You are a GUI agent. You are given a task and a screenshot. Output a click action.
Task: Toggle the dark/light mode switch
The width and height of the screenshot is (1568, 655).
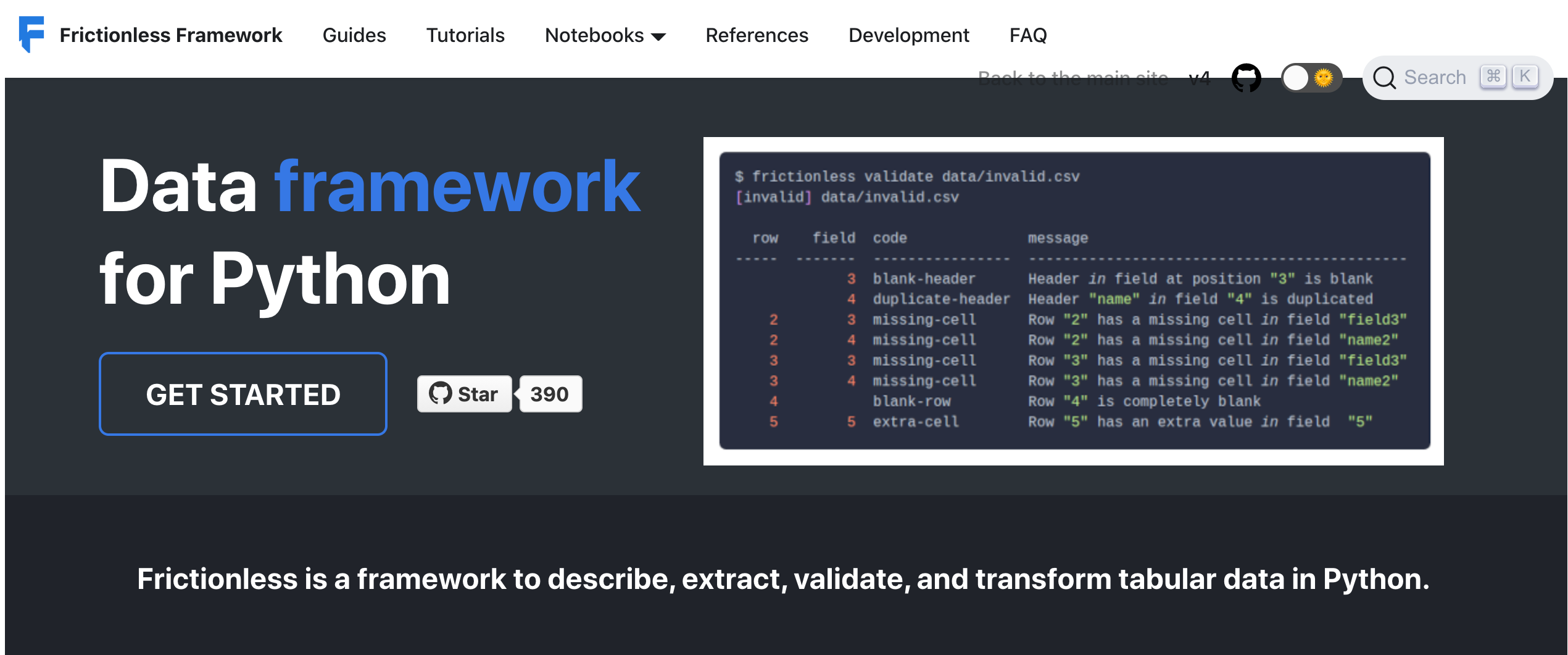[x=1311, y=78]
